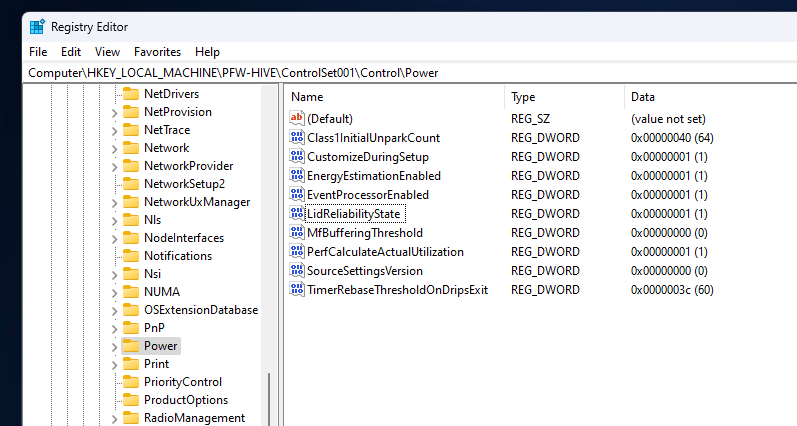Click the OSExtensionDatabase folder icon

pos(131,310)
